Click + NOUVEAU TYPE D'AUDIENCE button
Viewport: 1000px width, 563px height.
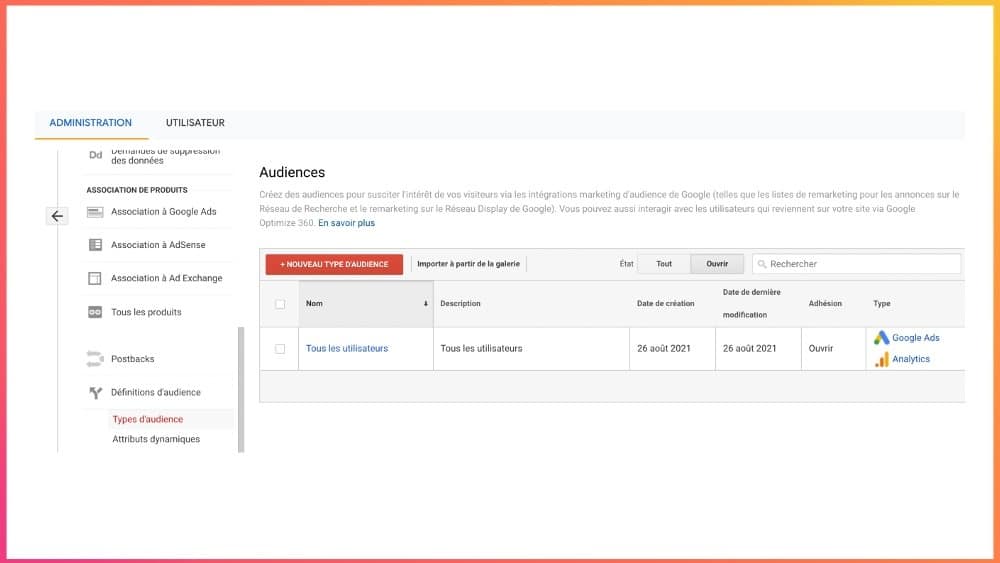click(x=334, y=264)
